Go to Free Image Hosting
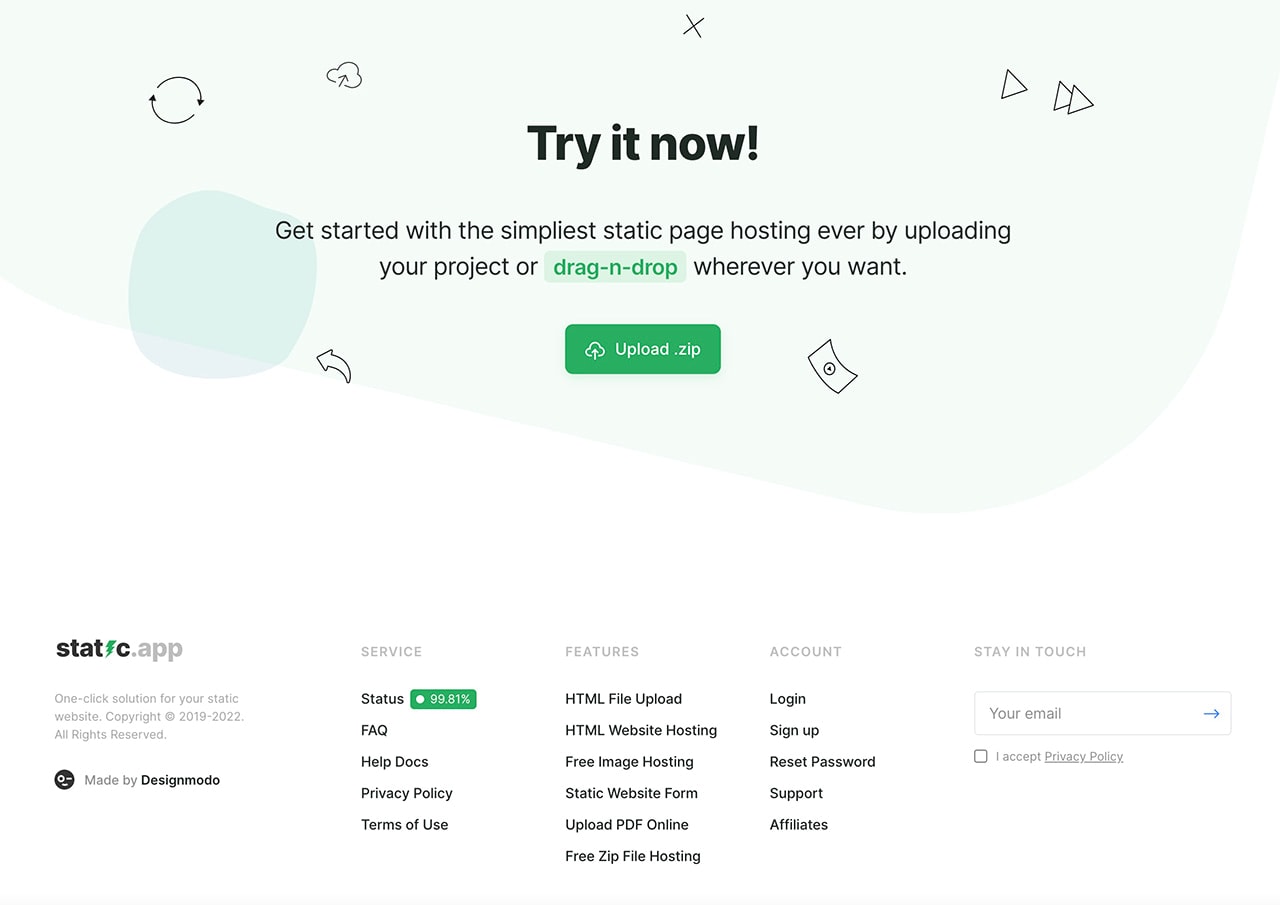The height and width of the screenshot is (905, 1280). (629, 762)
